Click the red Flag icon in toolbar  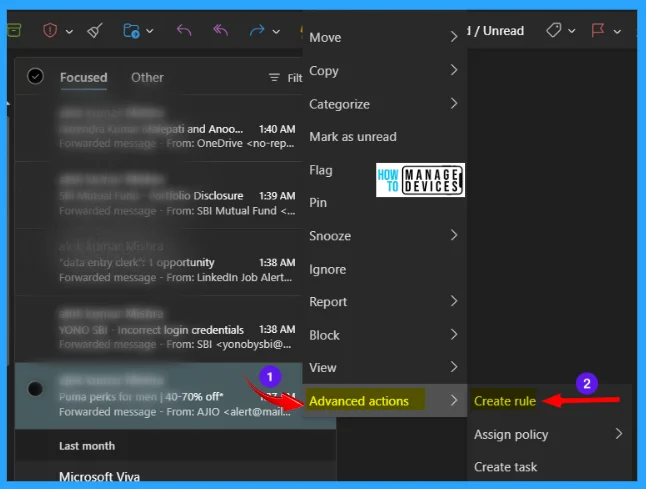[598, 30]
